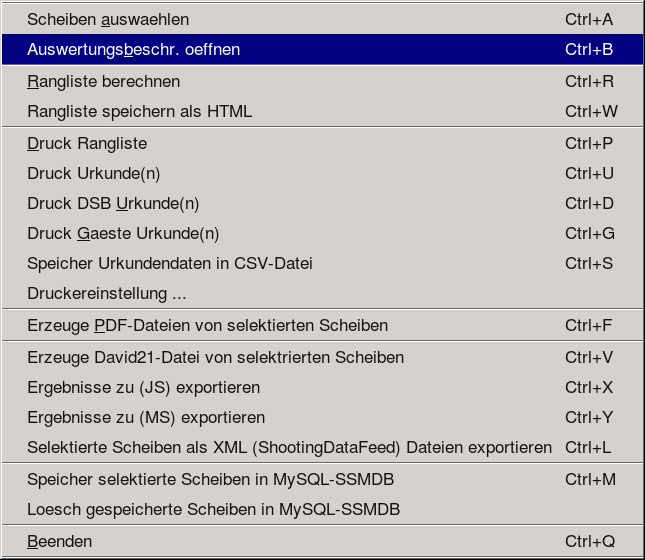Click 'Beenden' to quit application

pos(60,541)
